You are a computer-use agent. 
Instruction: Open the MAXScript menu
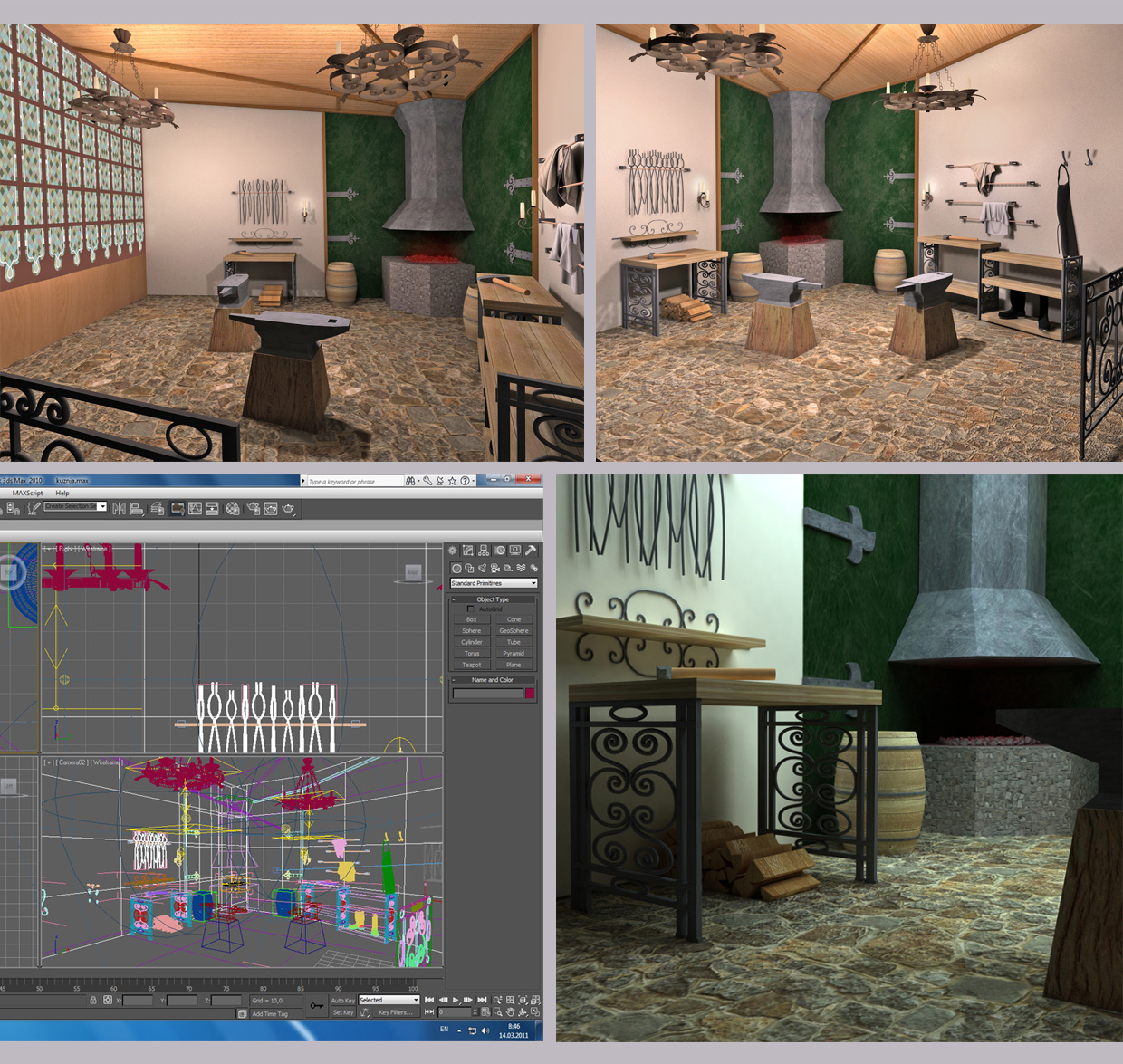pos(27,494)
